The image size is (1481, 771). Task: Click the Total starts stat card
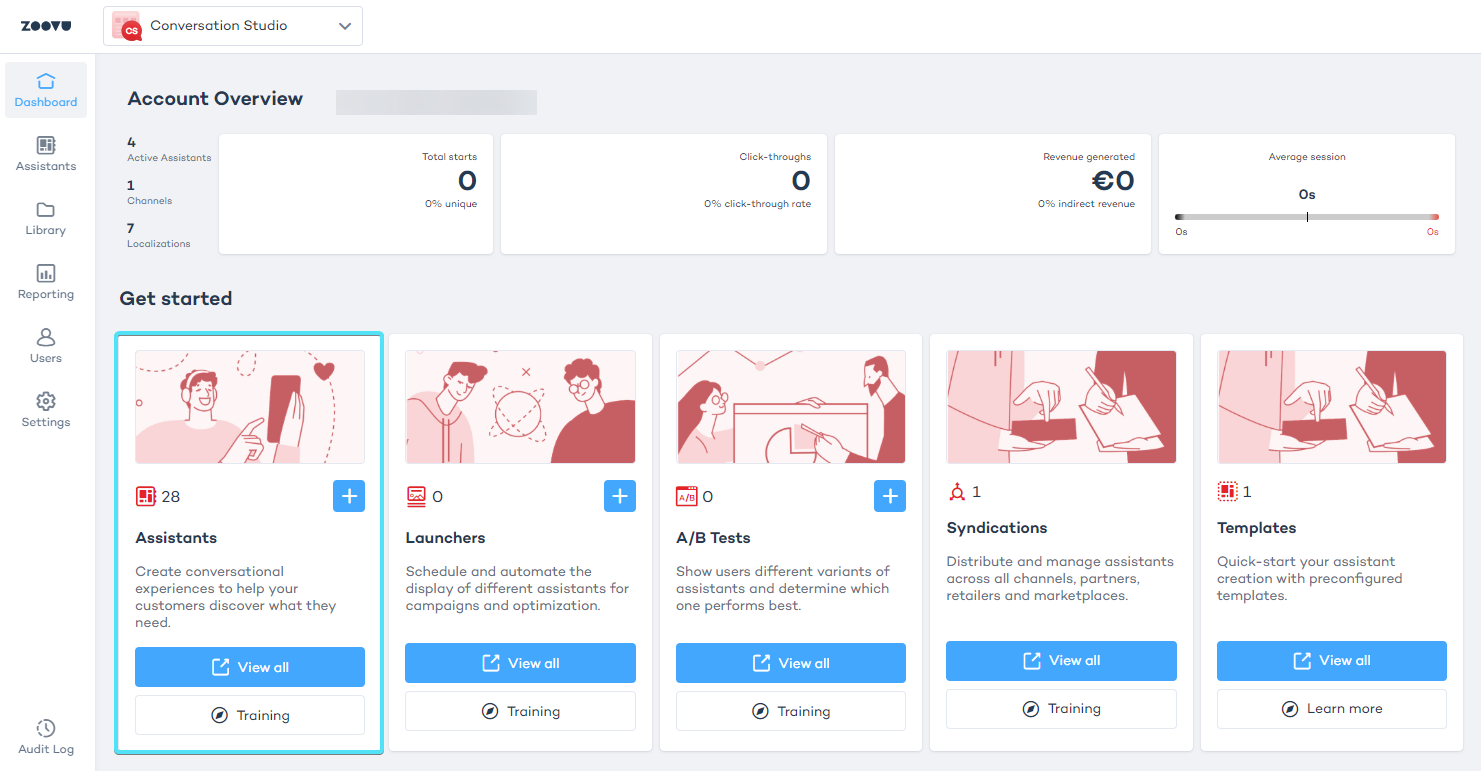pos(355,194)
